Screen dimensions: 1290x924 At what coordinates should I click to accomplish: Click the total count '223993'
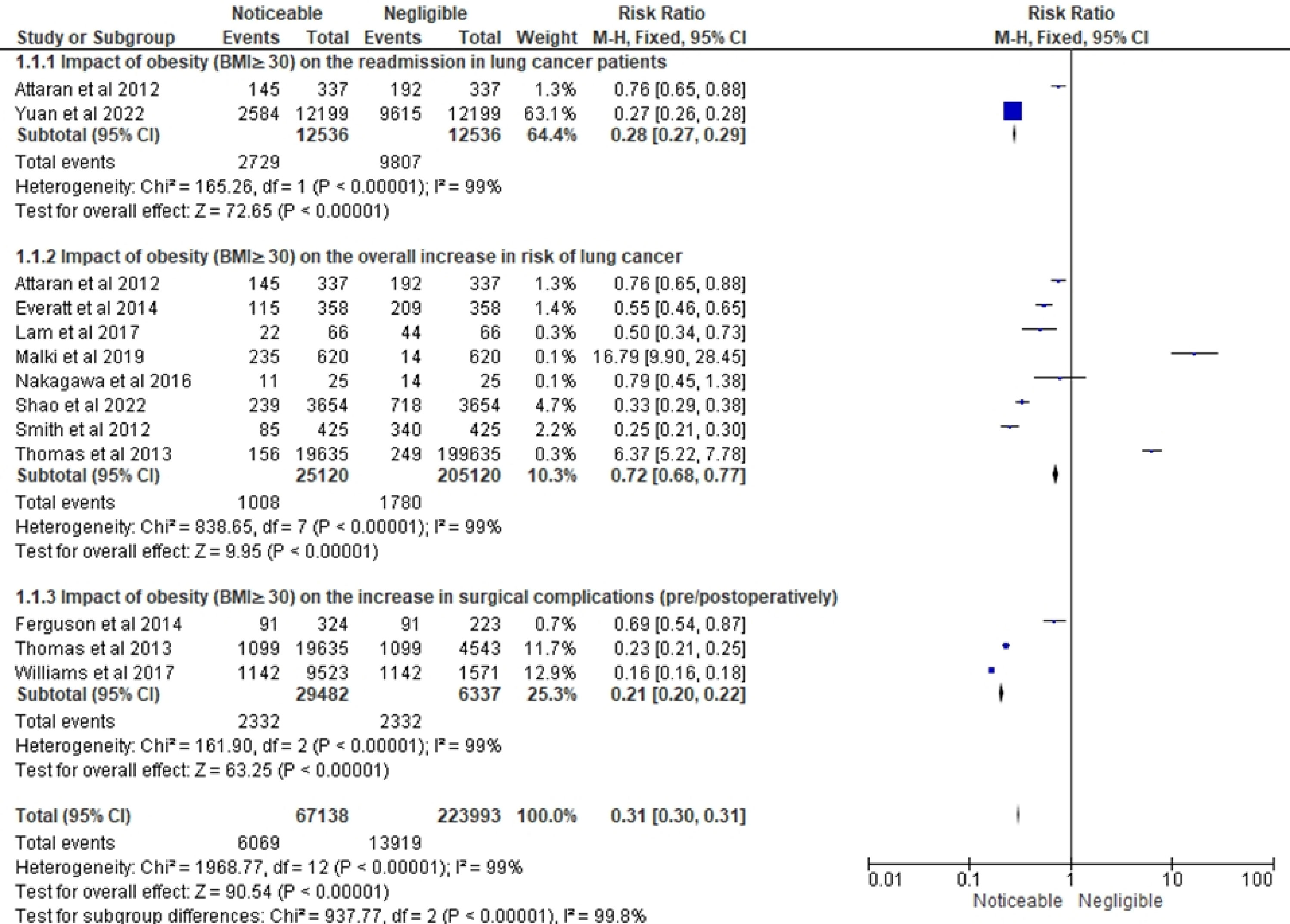click(469, 816)
